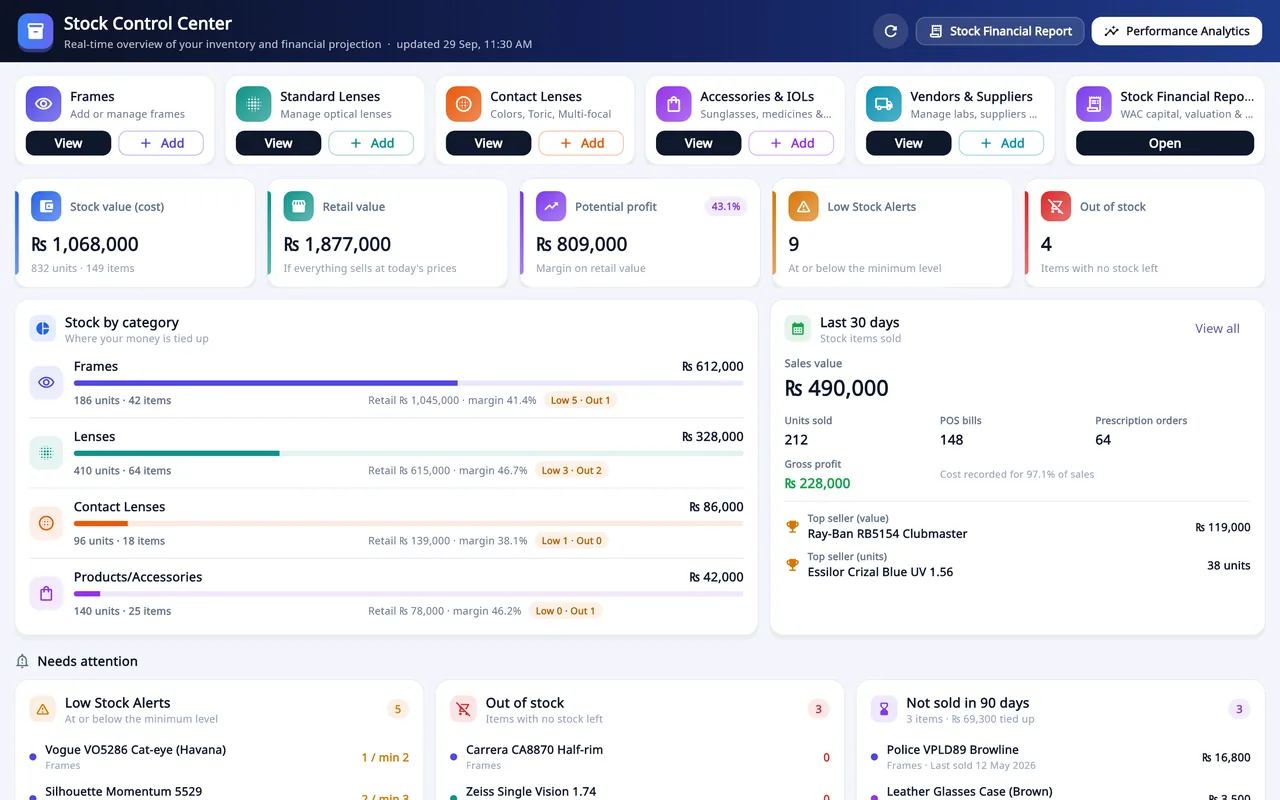Screen dimensions: 1280x800
Task: Add a new Contact Lens item
Action: coord(581,143)
